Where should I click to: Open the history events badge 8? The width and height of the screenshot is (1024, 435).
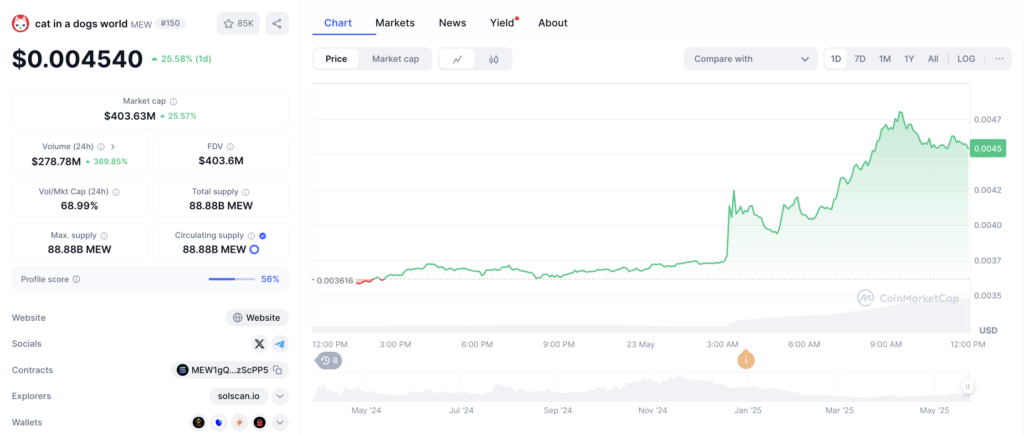click(329, 360)
